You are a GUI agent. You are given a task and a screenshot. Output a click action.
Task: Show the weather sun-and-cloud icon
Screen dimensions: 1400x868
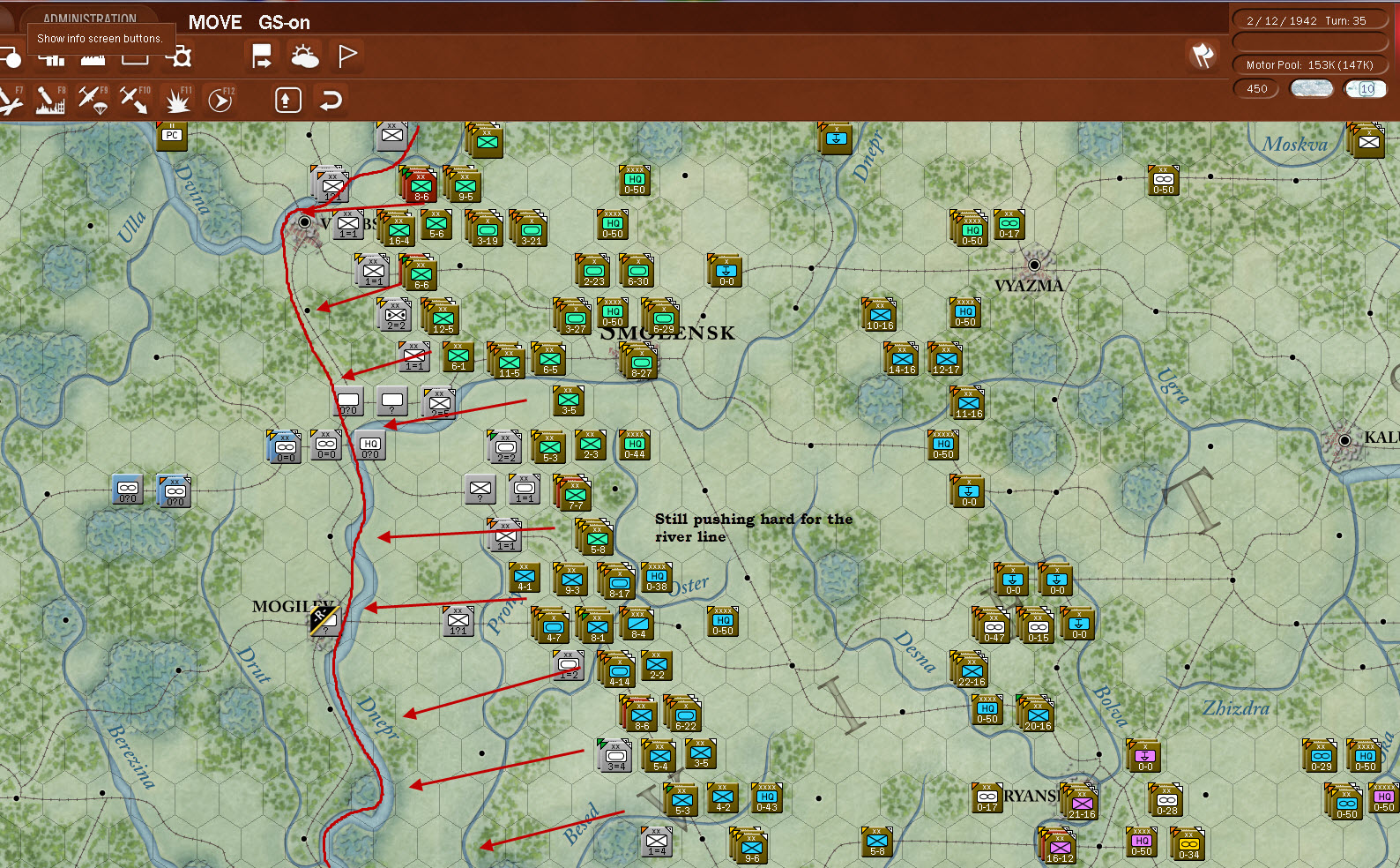click(305, 56)
